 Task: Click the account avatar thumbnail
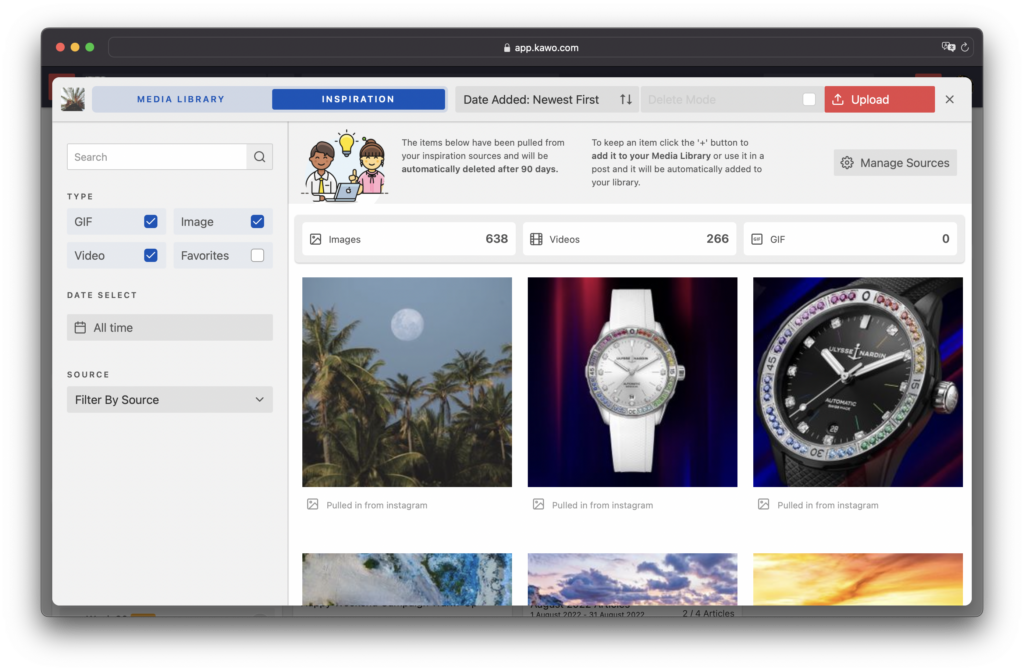(x=72, y=99)
